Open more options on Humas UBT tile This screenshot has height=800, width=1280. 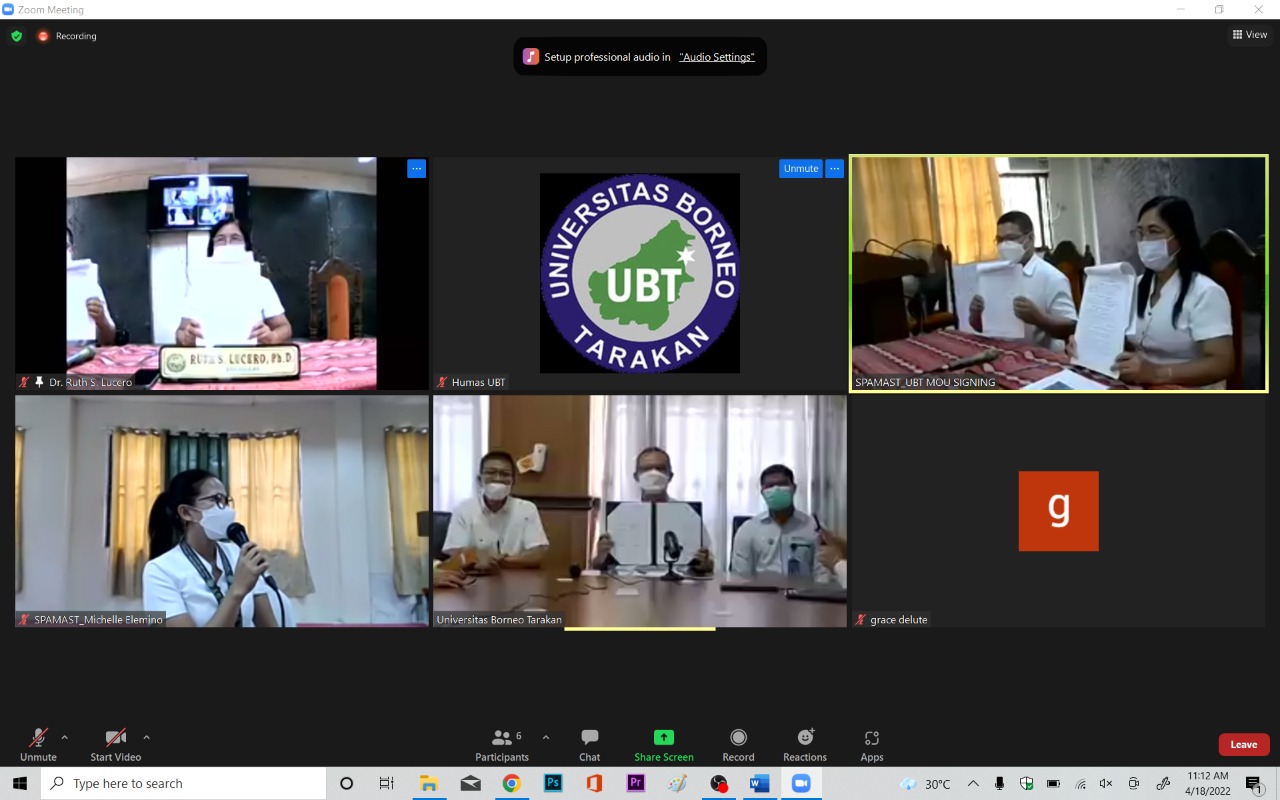[x=834, y=169]
